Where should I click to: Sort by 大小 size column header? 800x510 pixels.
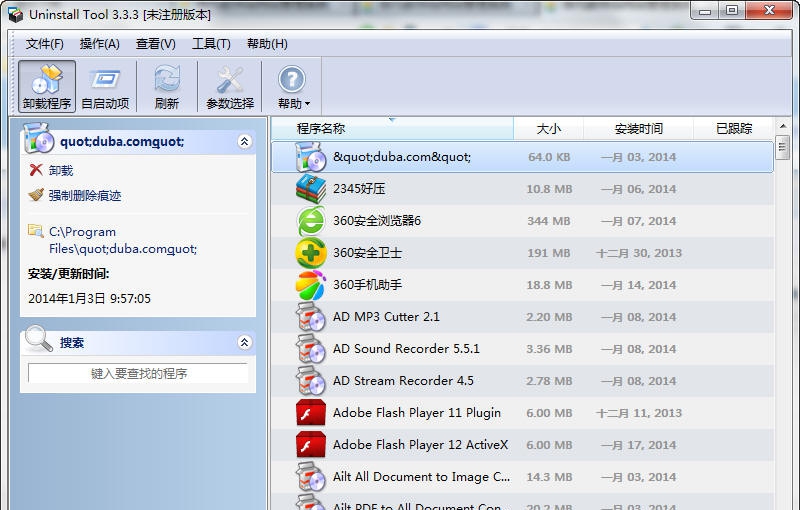pos(548,129)
